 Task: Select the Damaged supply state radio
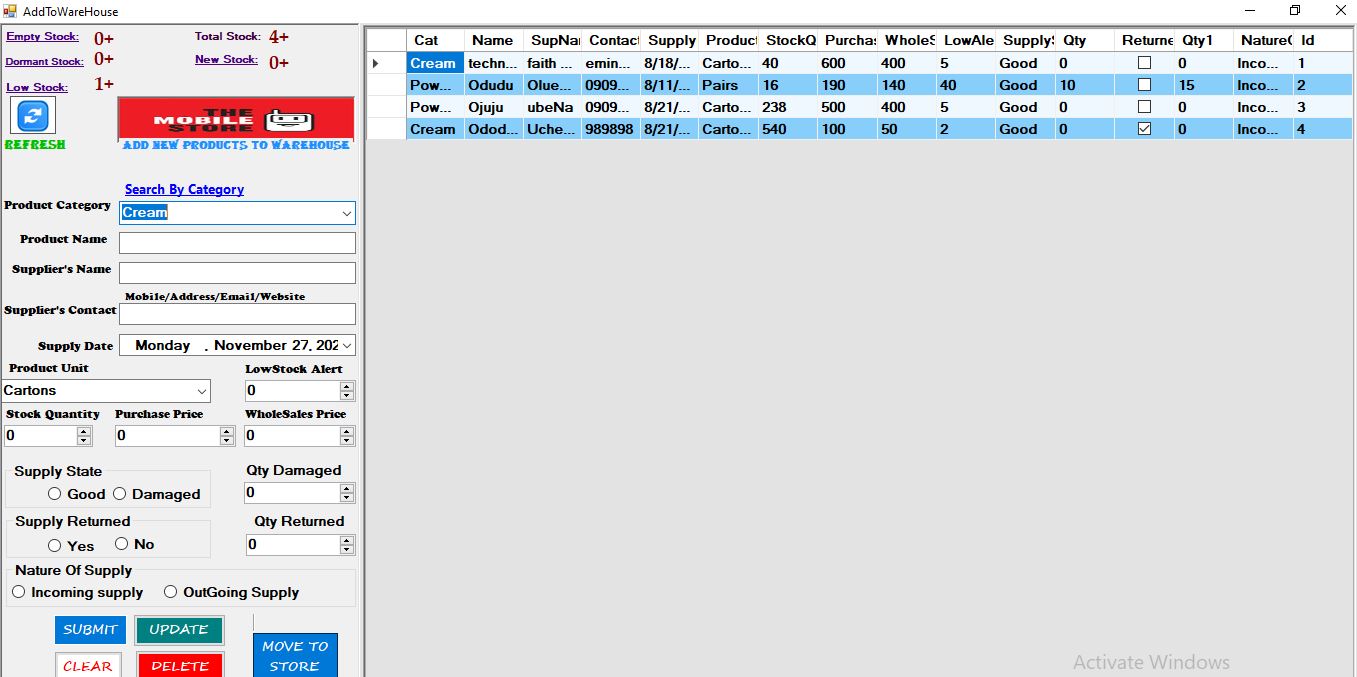tap(119, 494)
